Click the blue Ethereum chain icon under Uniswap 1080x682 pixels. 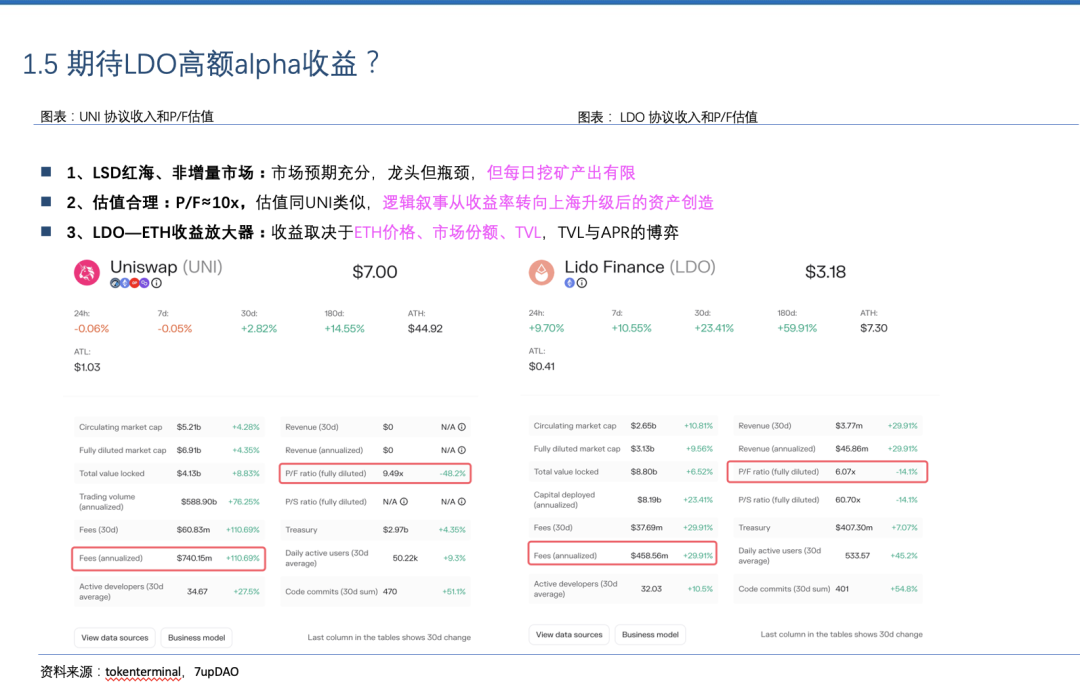tap(125, 283)
